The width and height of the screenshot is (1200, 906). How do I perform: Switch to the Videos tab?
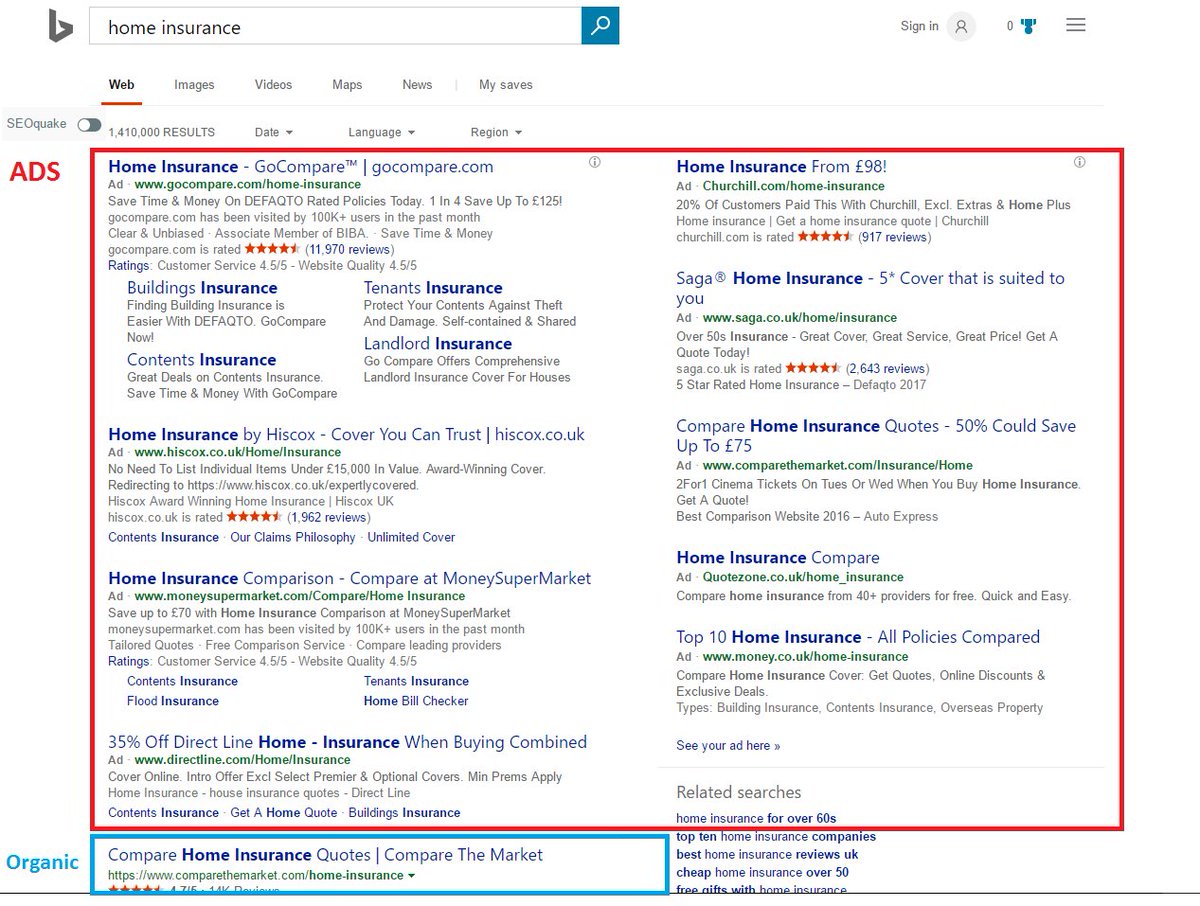coord(273,85)
